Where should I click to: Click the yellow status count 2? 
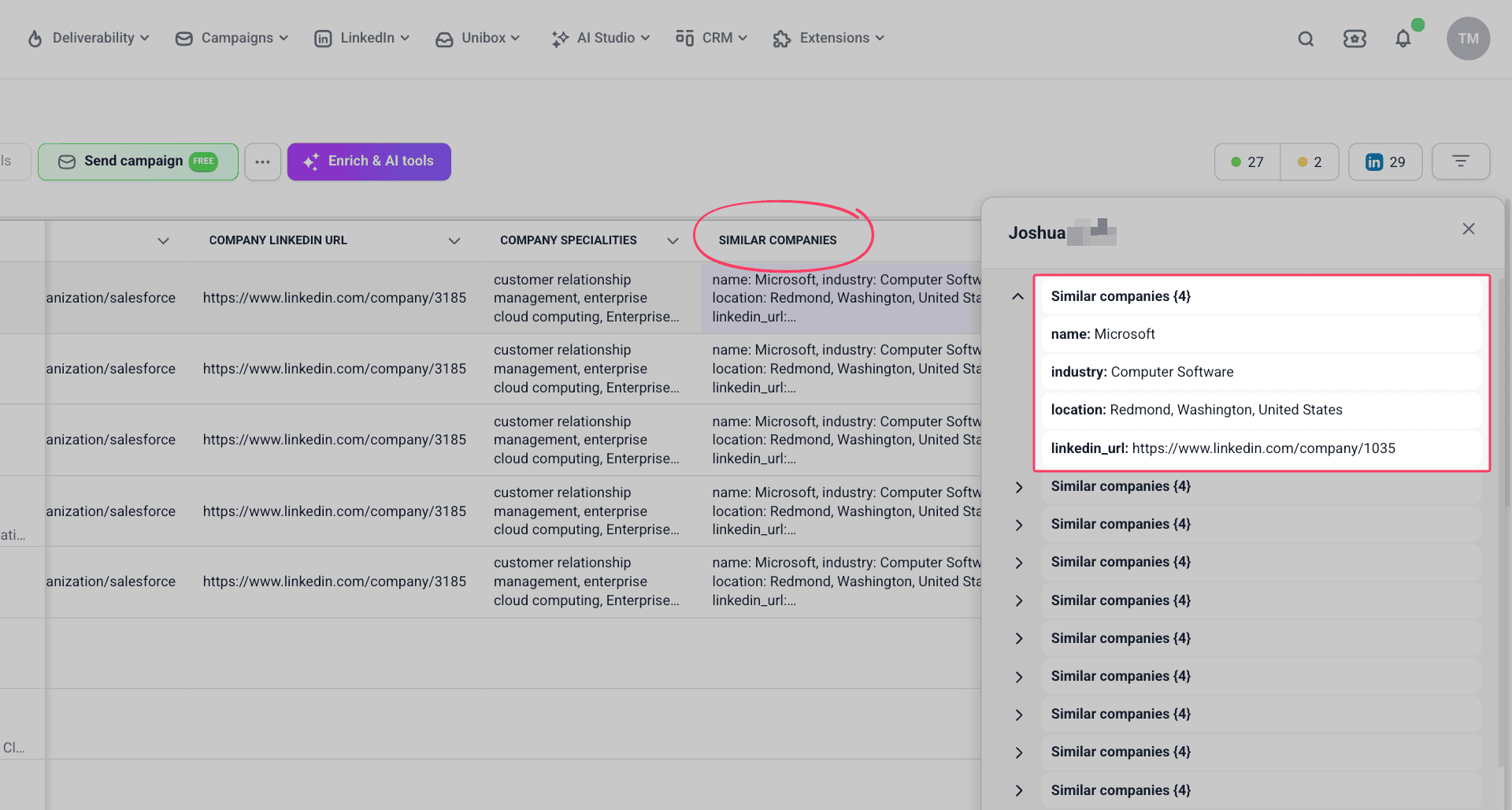coord(1310,162)
